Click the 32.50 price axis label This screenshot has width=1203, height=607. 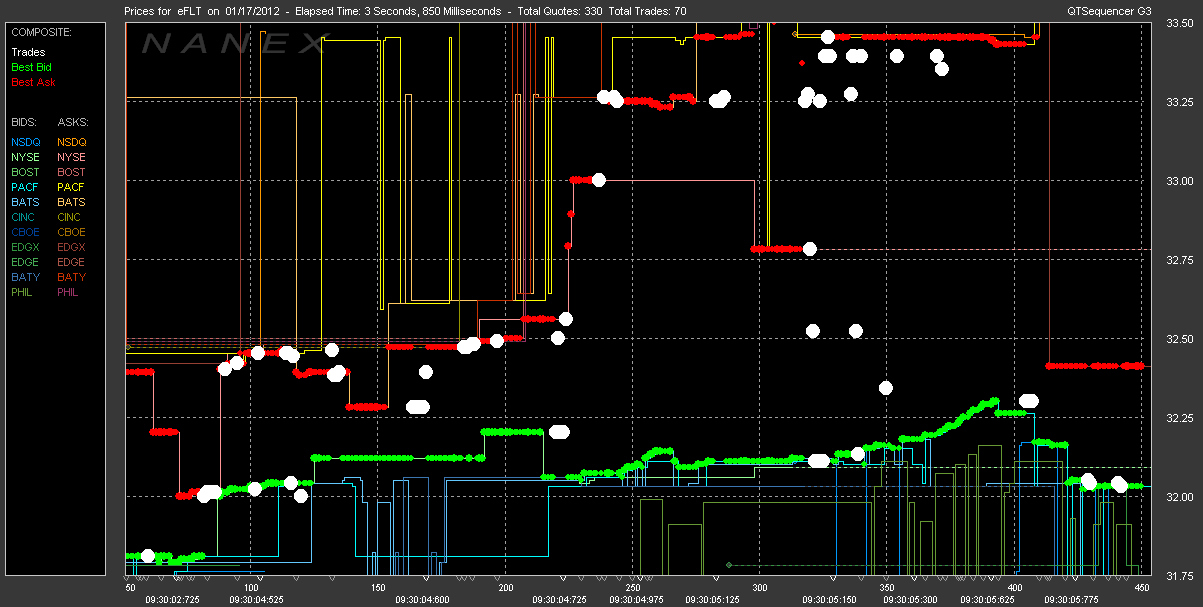click(x=1179, y=340)
